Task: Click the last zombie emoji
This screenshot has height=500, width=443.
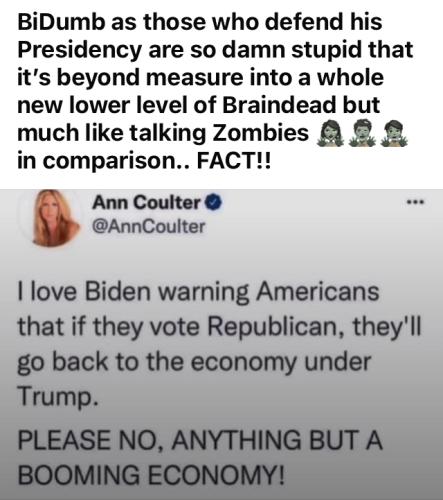Action: coord(395,134)
